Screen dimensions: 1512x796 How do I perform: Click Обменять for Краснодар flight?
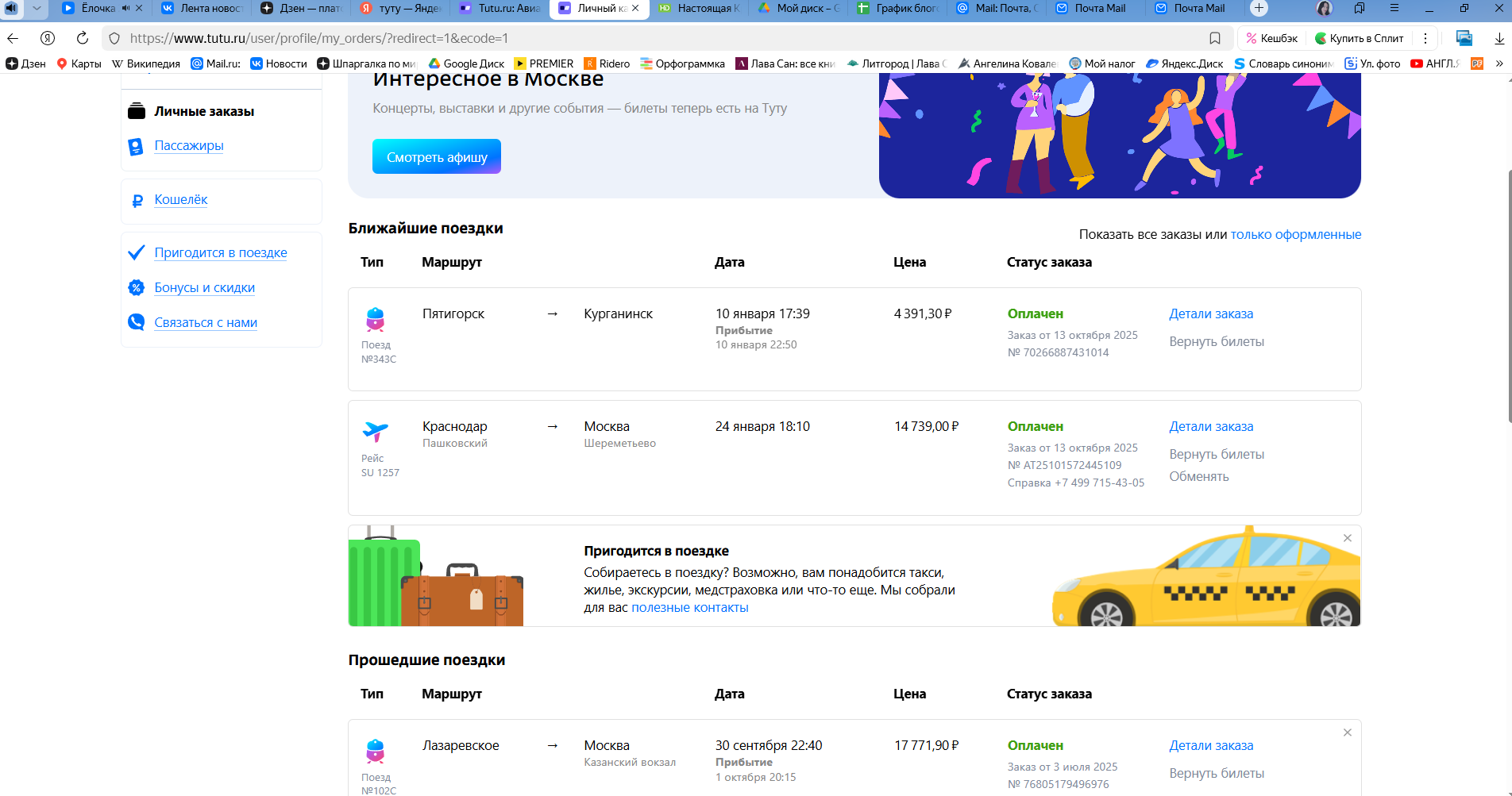click(x=1199, y=476)
